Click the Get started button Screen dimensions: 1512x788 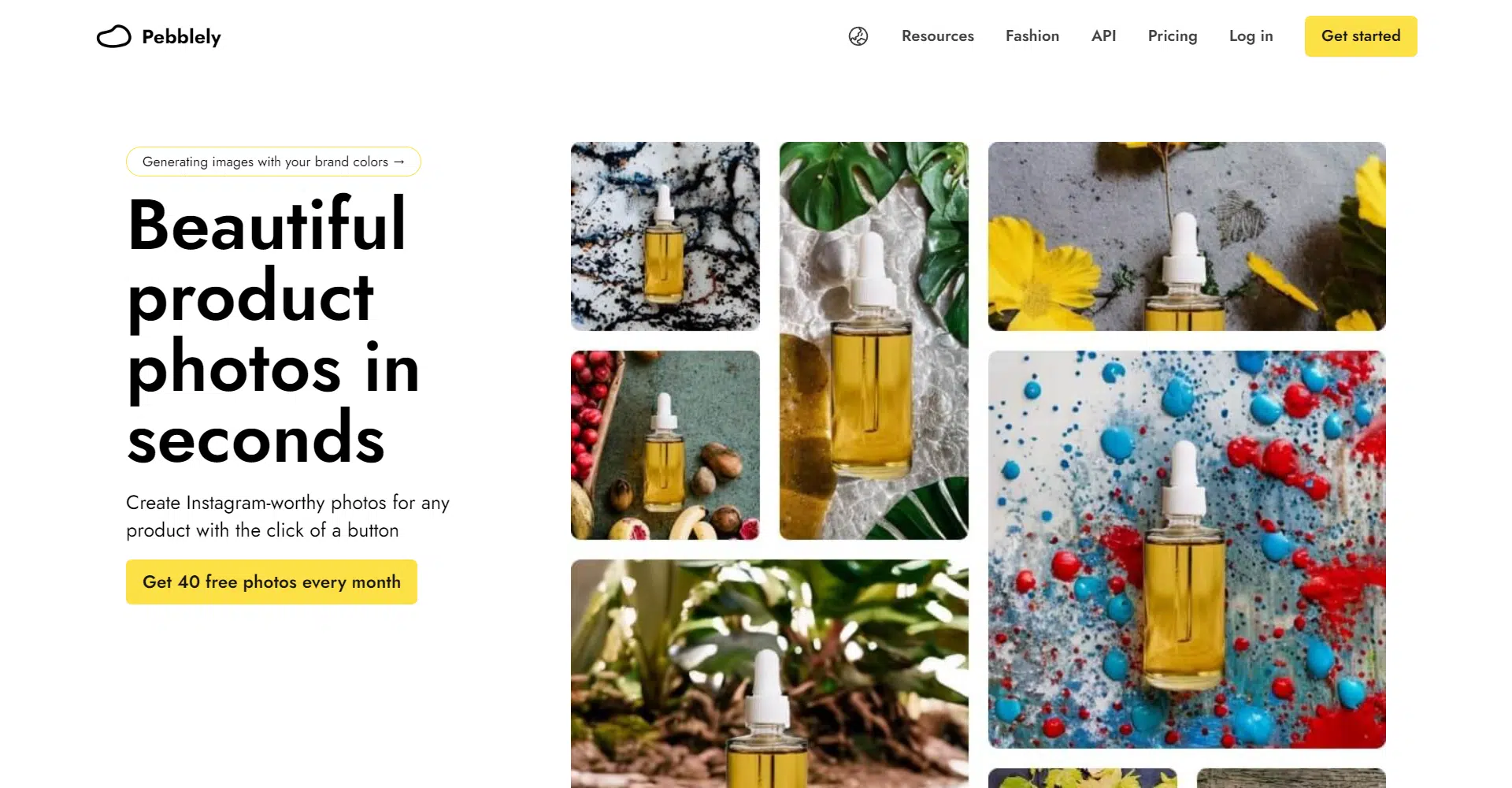click(1361, 36)
